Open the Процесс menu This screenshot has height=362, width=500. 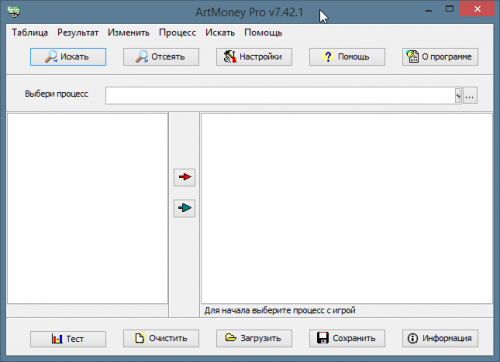(x=177, y=33)
